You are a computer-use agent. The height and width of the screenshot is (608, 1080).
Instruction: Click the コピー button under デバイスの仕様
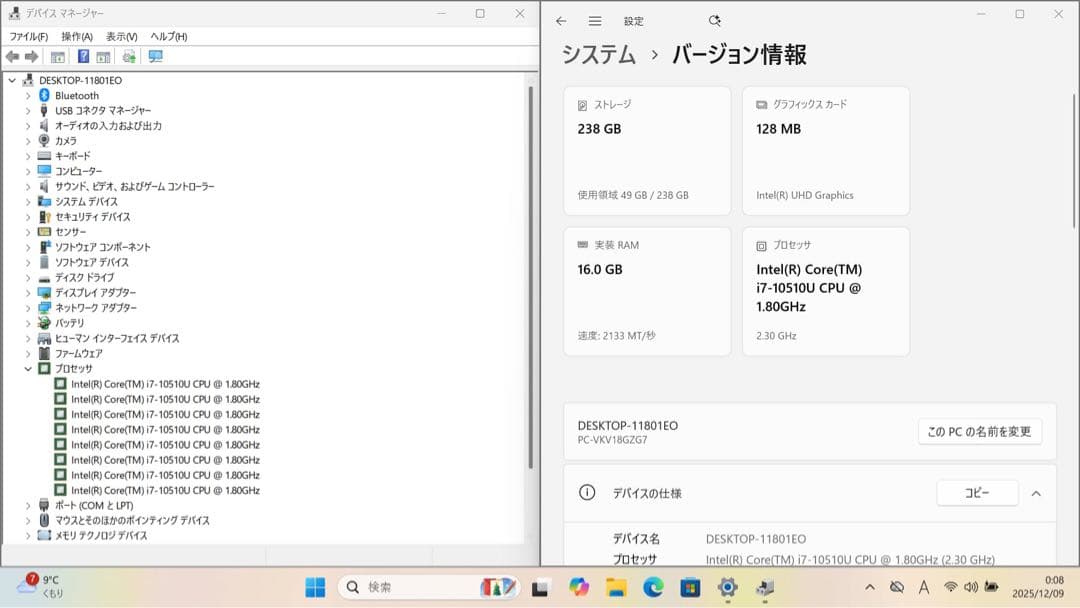pyautogui.click(x=977, y=492)
